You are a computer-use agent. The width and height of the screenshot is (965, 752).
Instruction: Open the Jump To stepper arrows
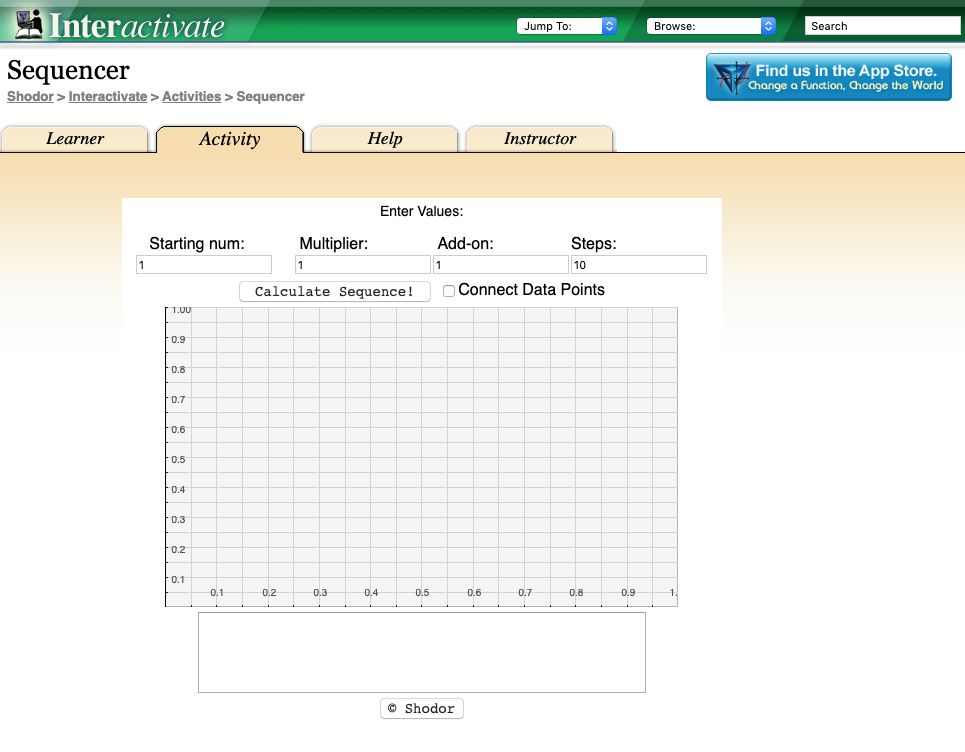pos(608,25)
